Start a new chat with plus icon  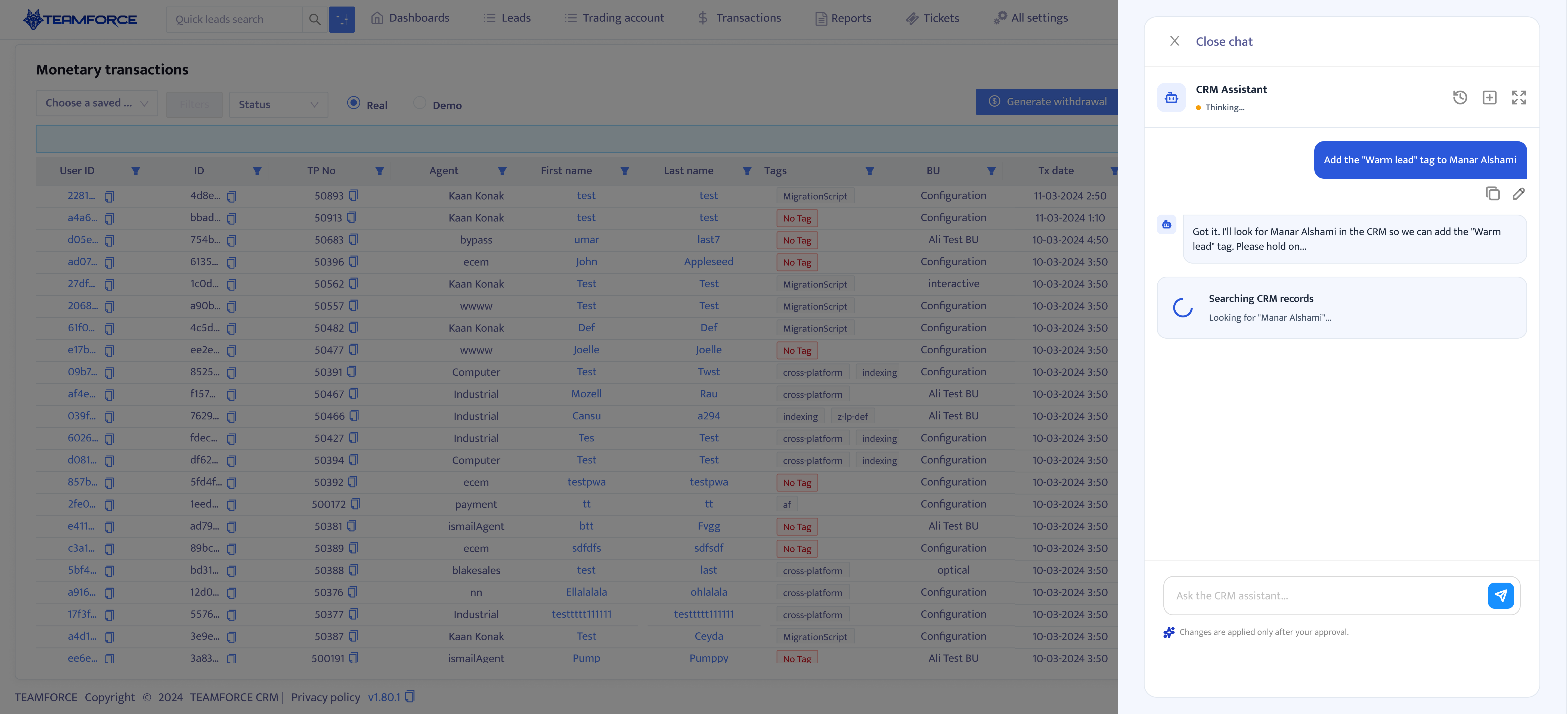coord(1489,97)
